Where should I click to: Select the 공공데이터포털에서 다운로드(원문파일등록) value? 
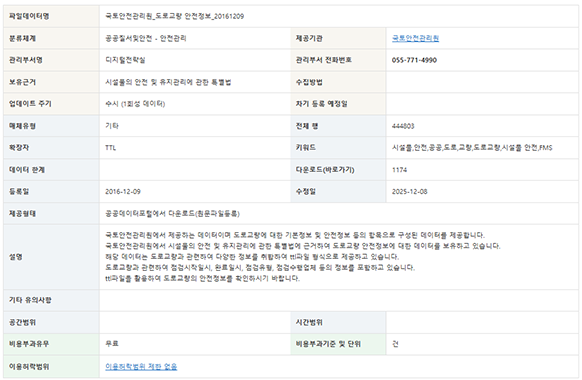coord(172,213)
